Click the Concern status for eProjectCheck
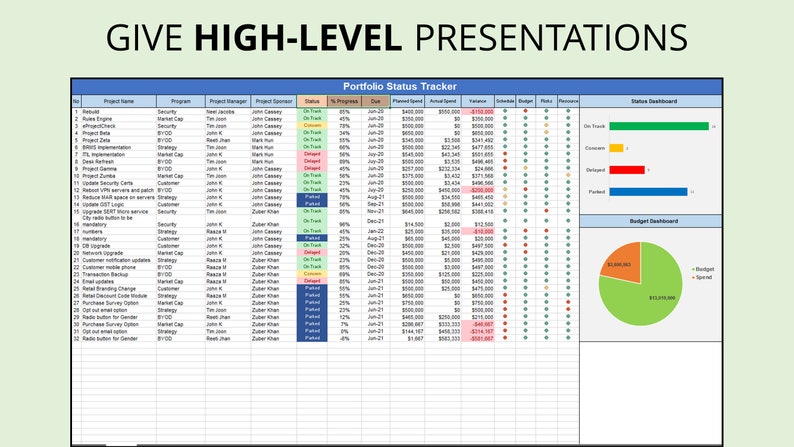Screen dimensions: 794x447 point(312,126)
